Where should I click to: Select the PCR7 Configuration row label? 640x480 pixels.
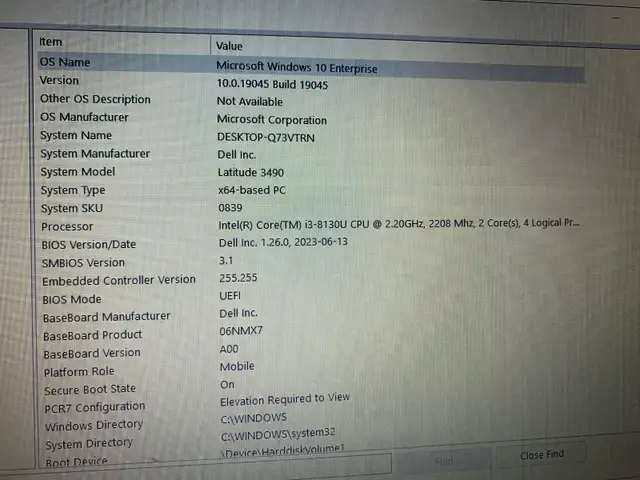(x=95, y=408)
